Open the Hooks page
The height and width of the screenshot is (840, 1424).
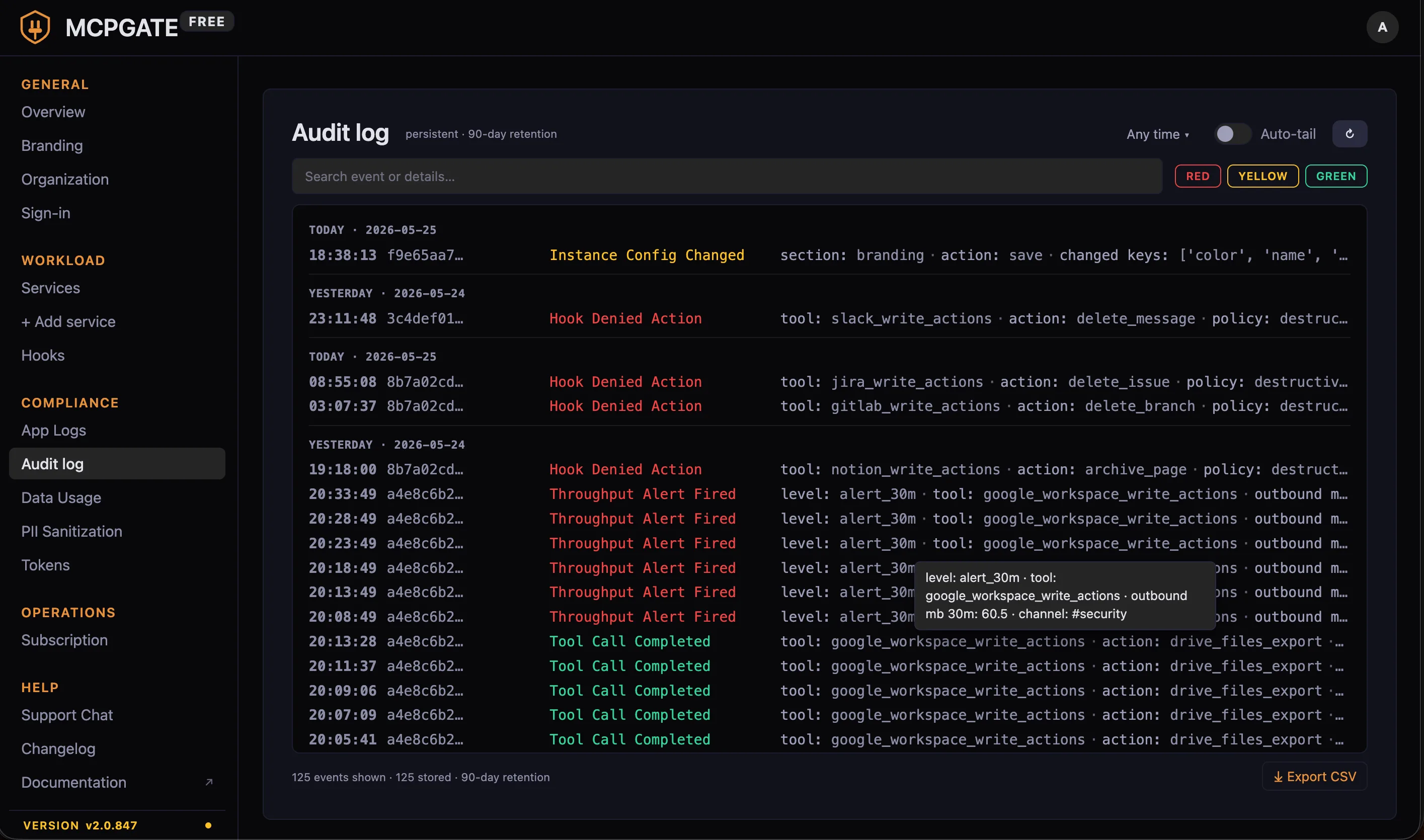(x=43, y=355)
